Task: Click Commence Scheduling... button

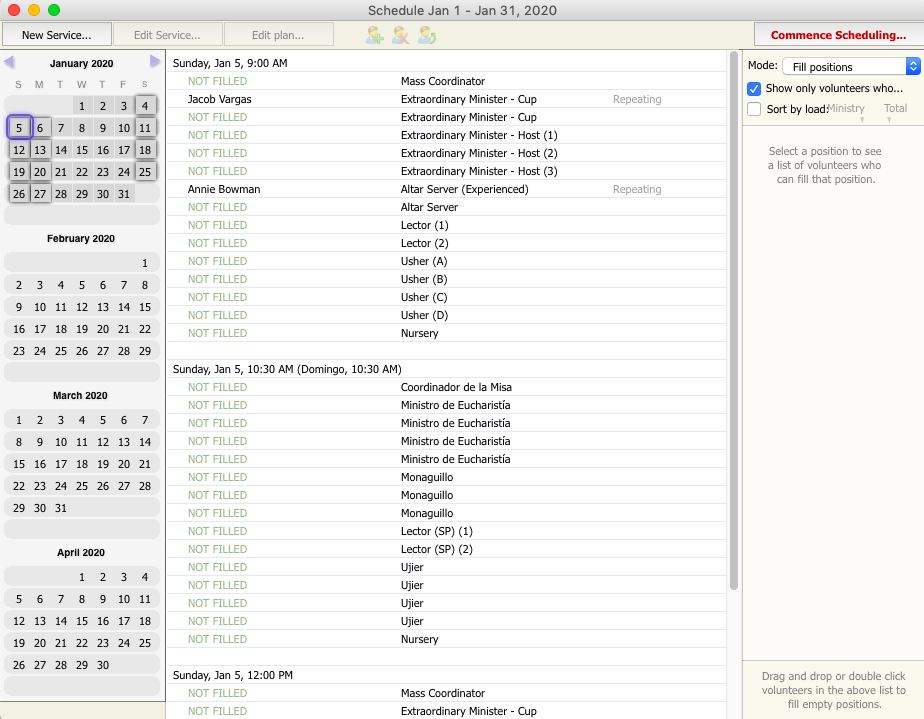Action: 838,35
